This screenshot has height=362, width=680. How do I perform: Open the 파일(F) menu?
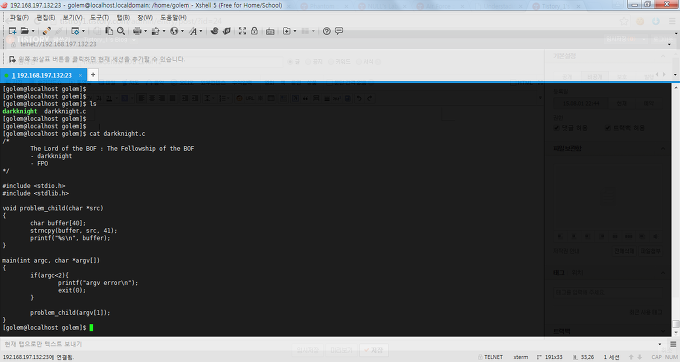(x=19, y=18)
